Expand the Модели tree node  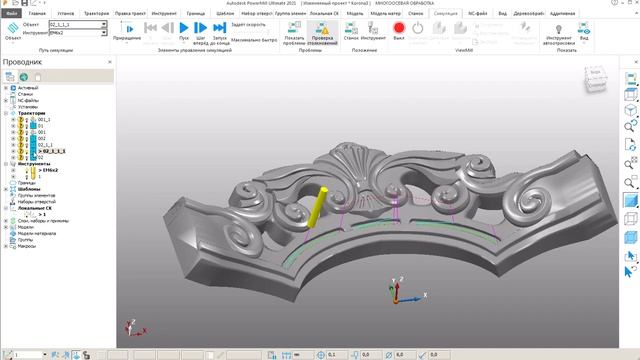coord(6,227)
